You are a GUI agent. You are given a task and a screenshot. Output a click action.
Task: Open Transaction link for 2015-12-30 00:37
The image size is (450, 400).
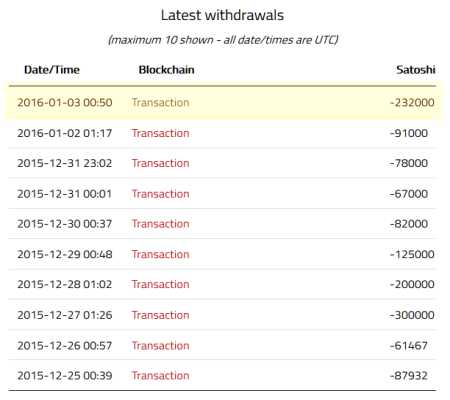click(x=161, y=224)
